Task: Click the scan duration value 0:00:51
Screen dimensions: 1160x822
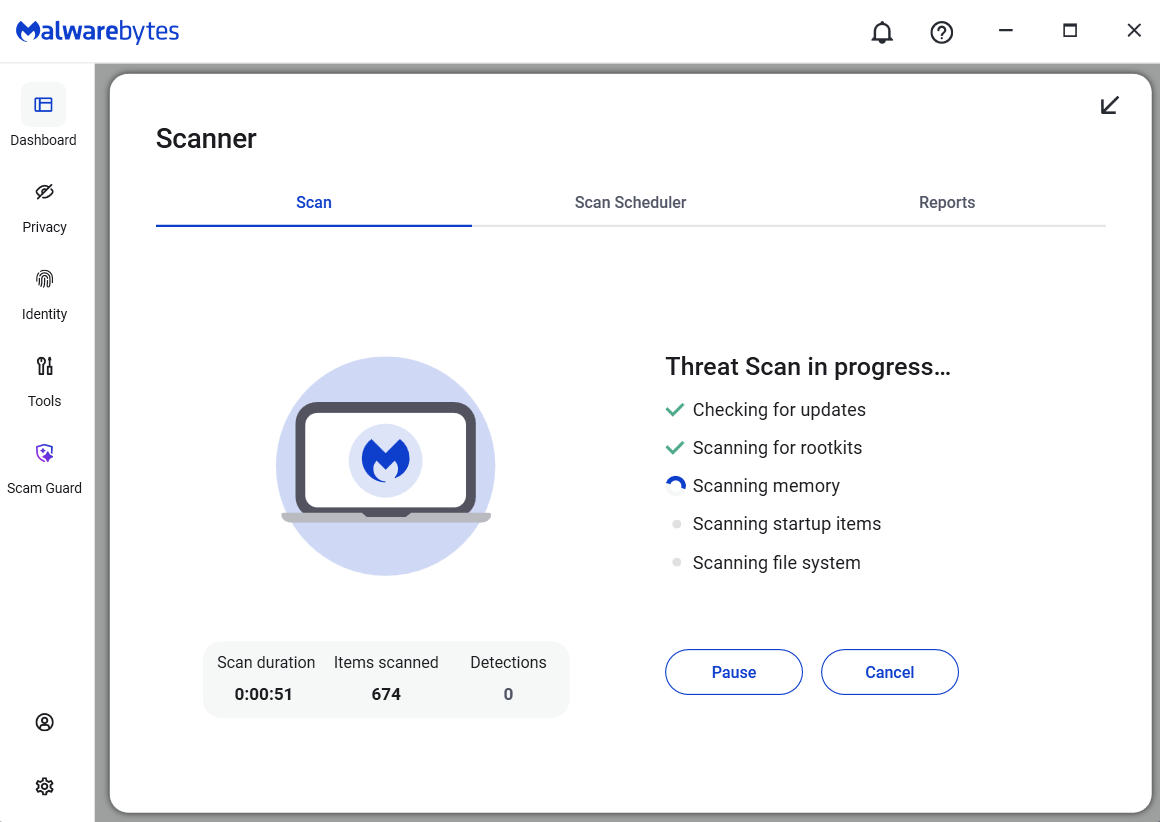Action: point(263,694)
